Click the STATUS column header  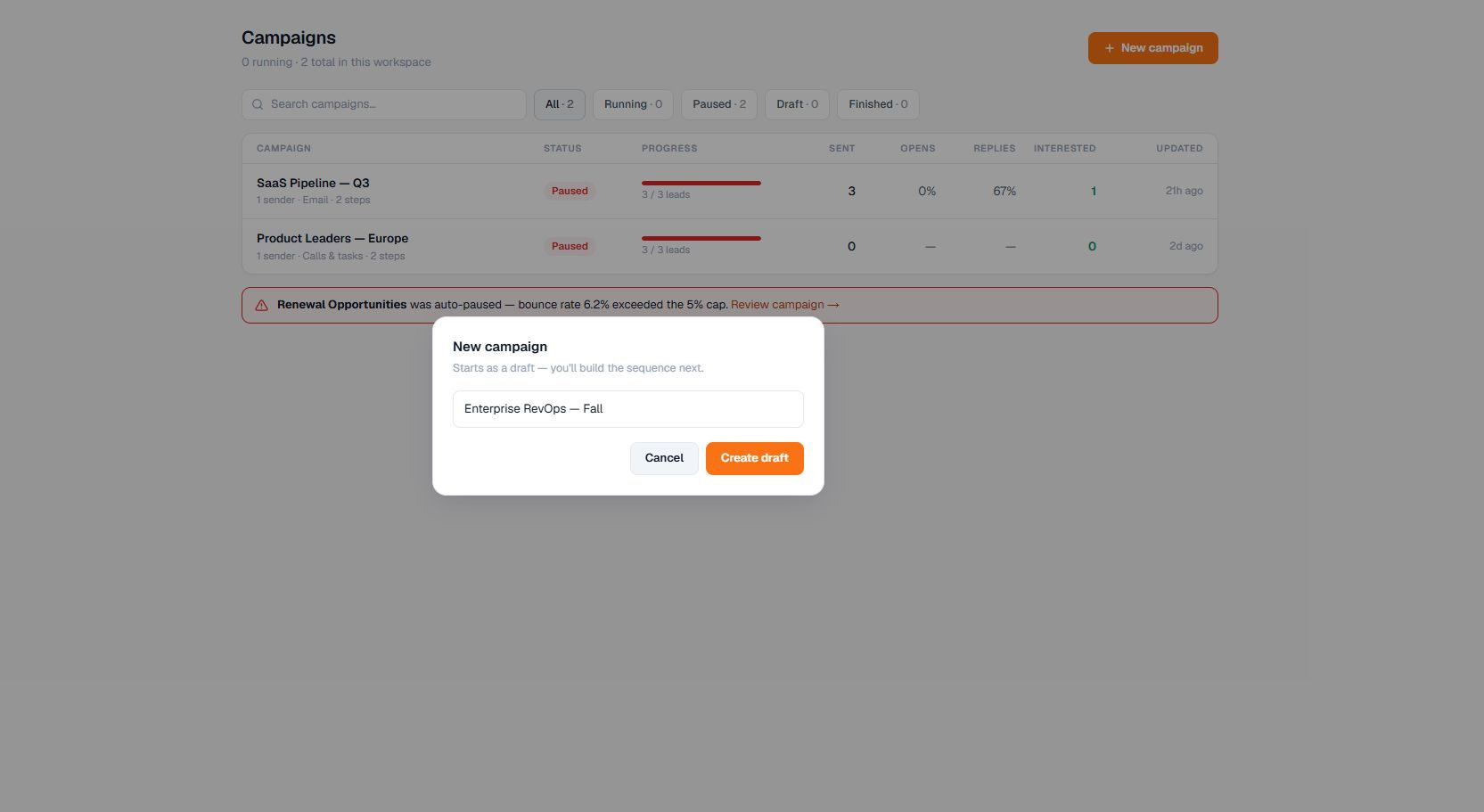[562, 149]
